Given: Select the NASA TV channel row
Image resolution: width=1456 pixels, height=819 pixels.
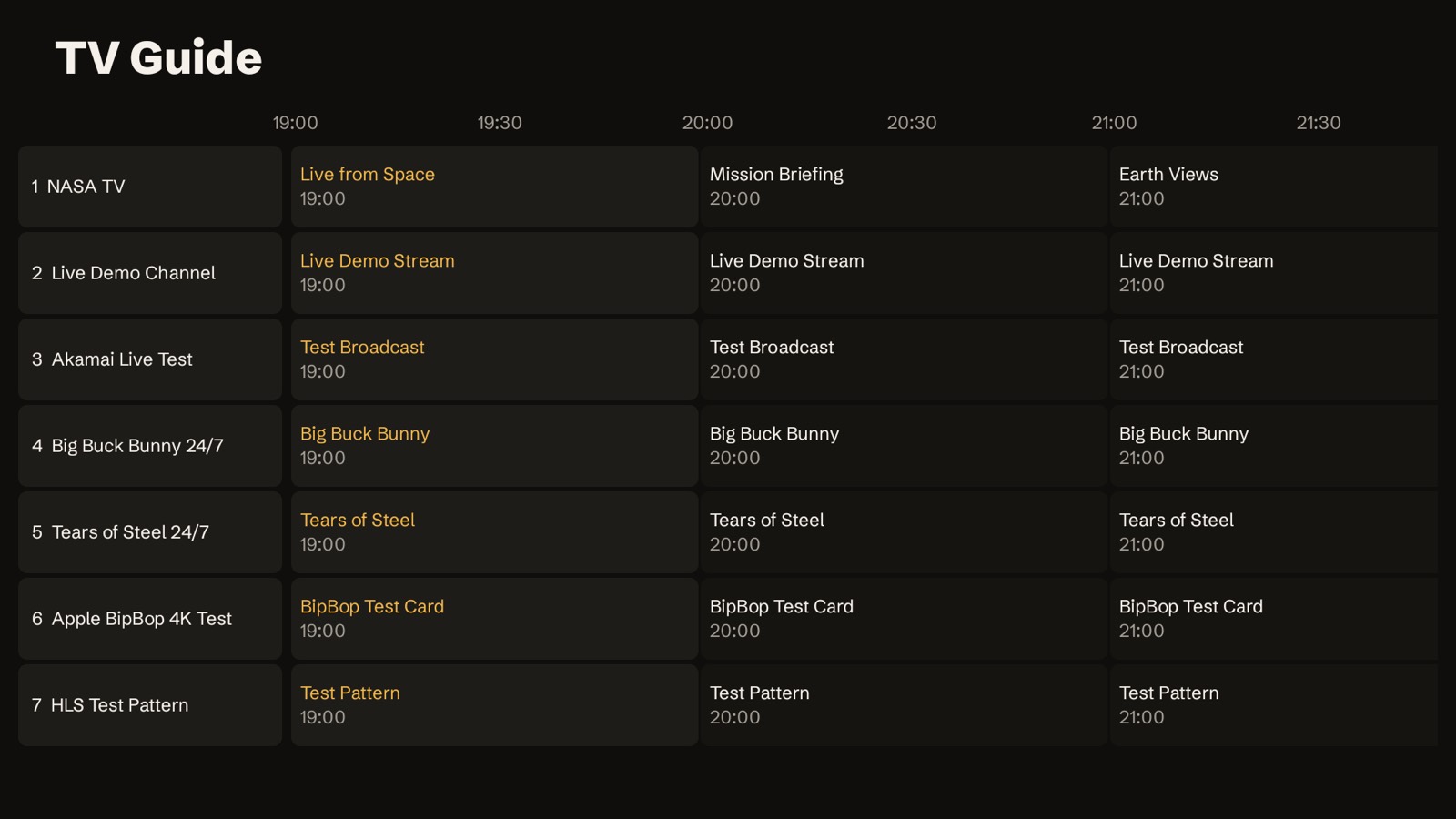Looking at the screenshot, I should (x=150, y=187).
